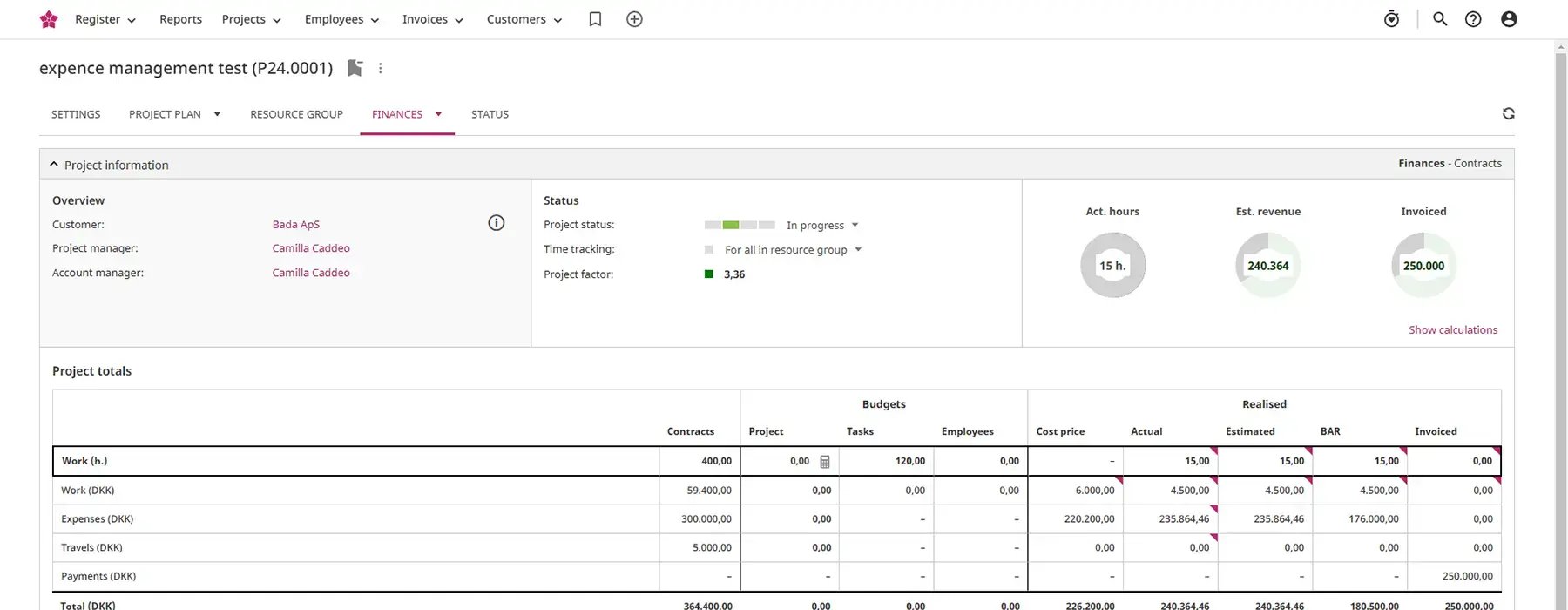This screenshot has width=1568, height=610.
Task: Click the Estimated column header
Action: 1250,431
